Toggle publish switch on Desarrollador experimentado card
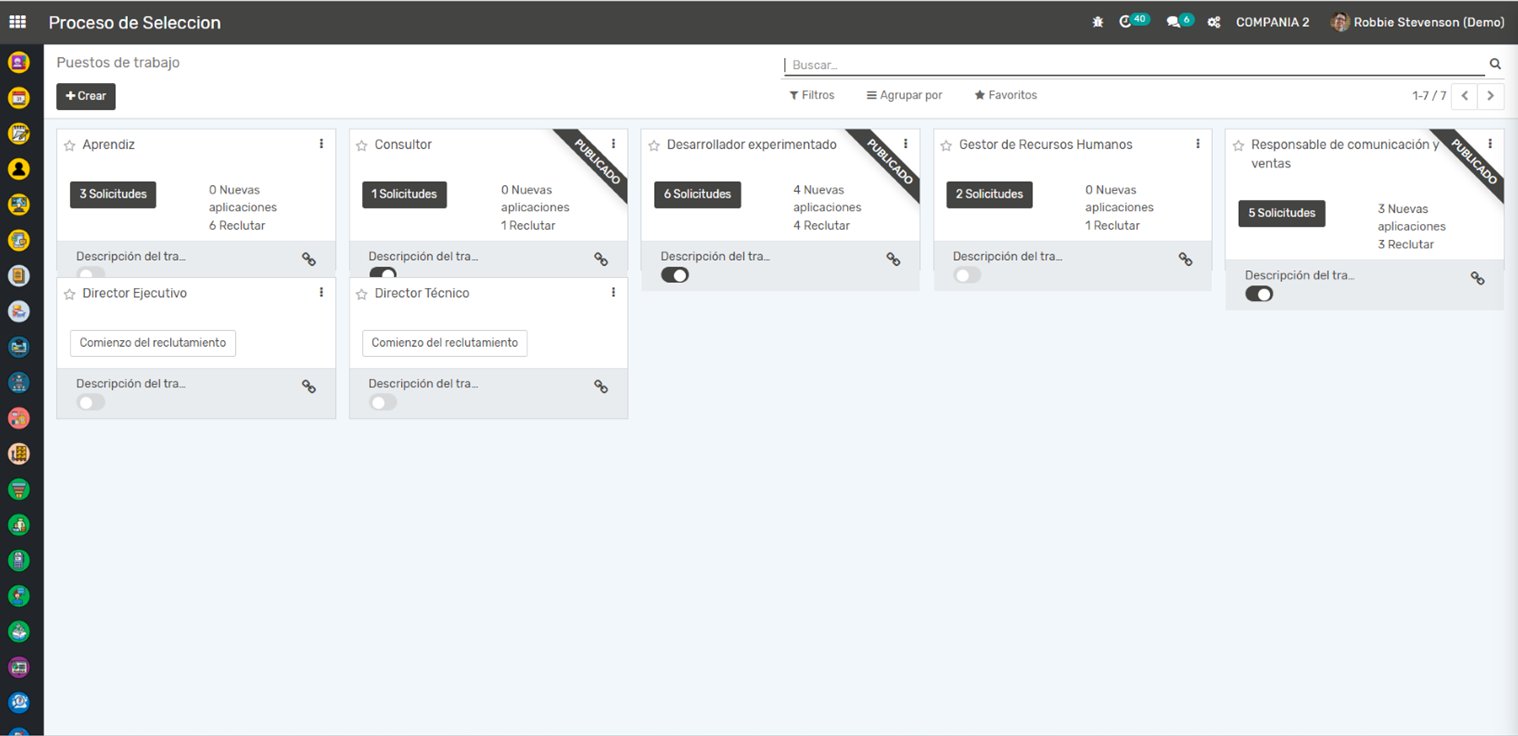 (x=675, y=275)
